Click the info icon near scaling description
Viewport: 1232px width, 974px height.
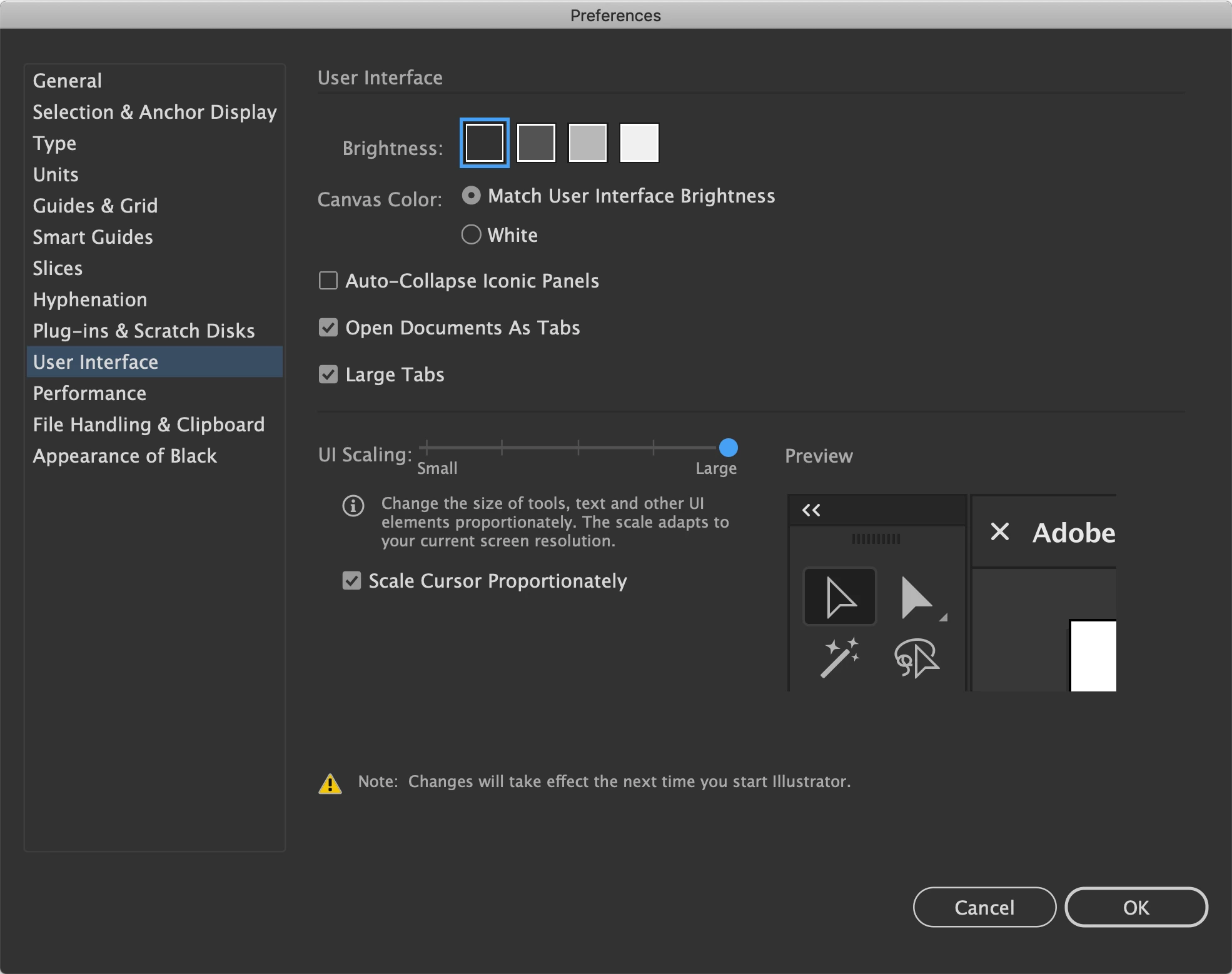(353, 505)
